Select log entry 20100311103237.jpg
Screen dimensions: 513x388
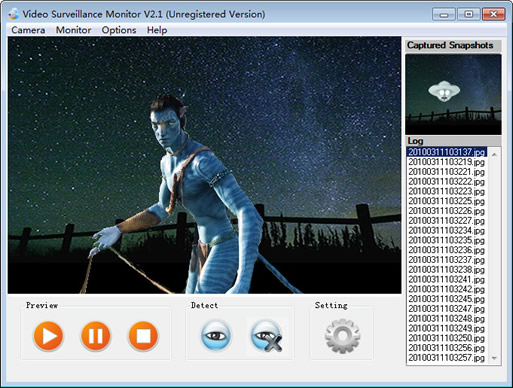[x=447, y=260]
